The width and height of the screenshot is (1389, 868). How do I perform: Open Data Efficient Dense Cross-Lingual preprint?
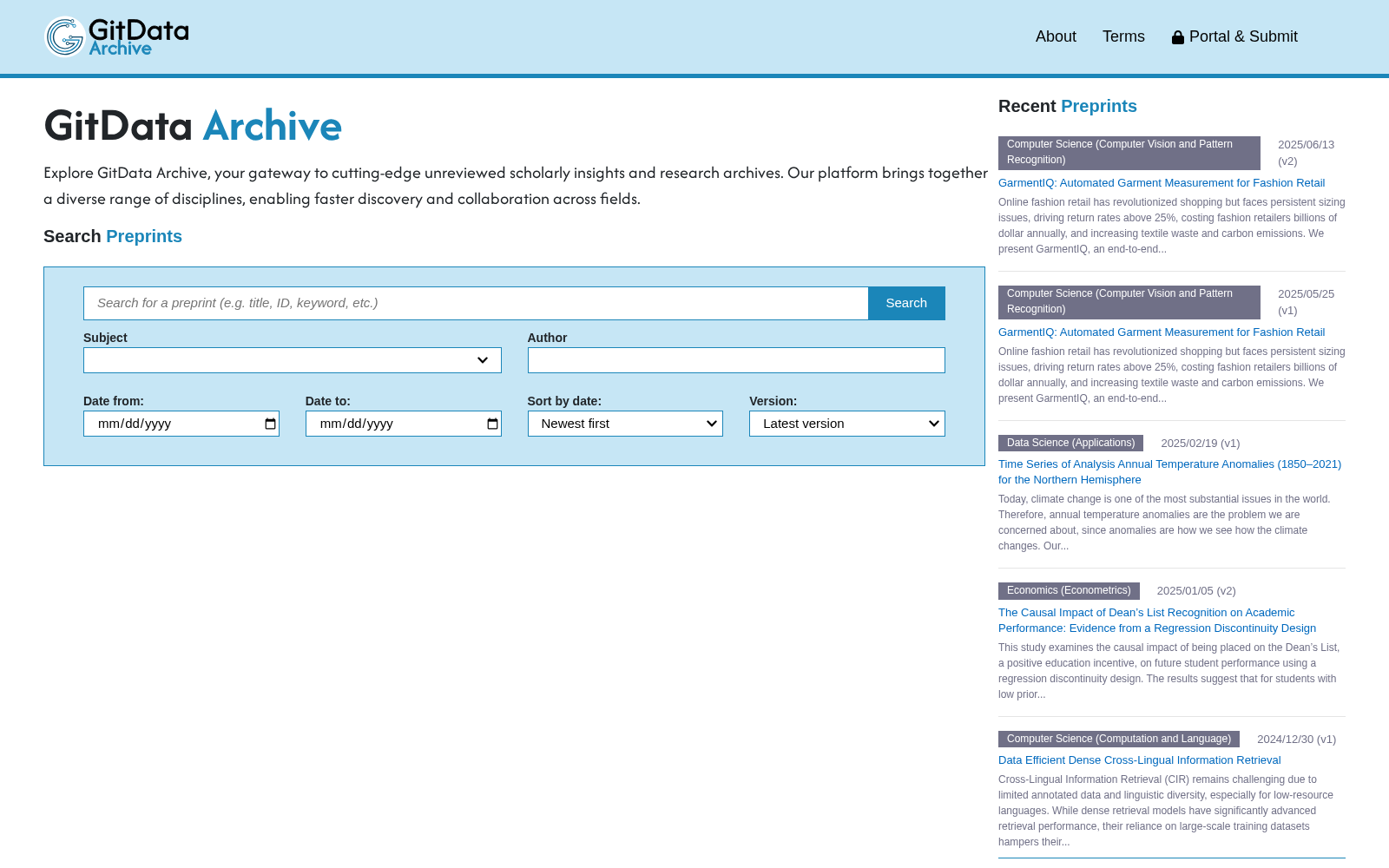pos(1140,760)
